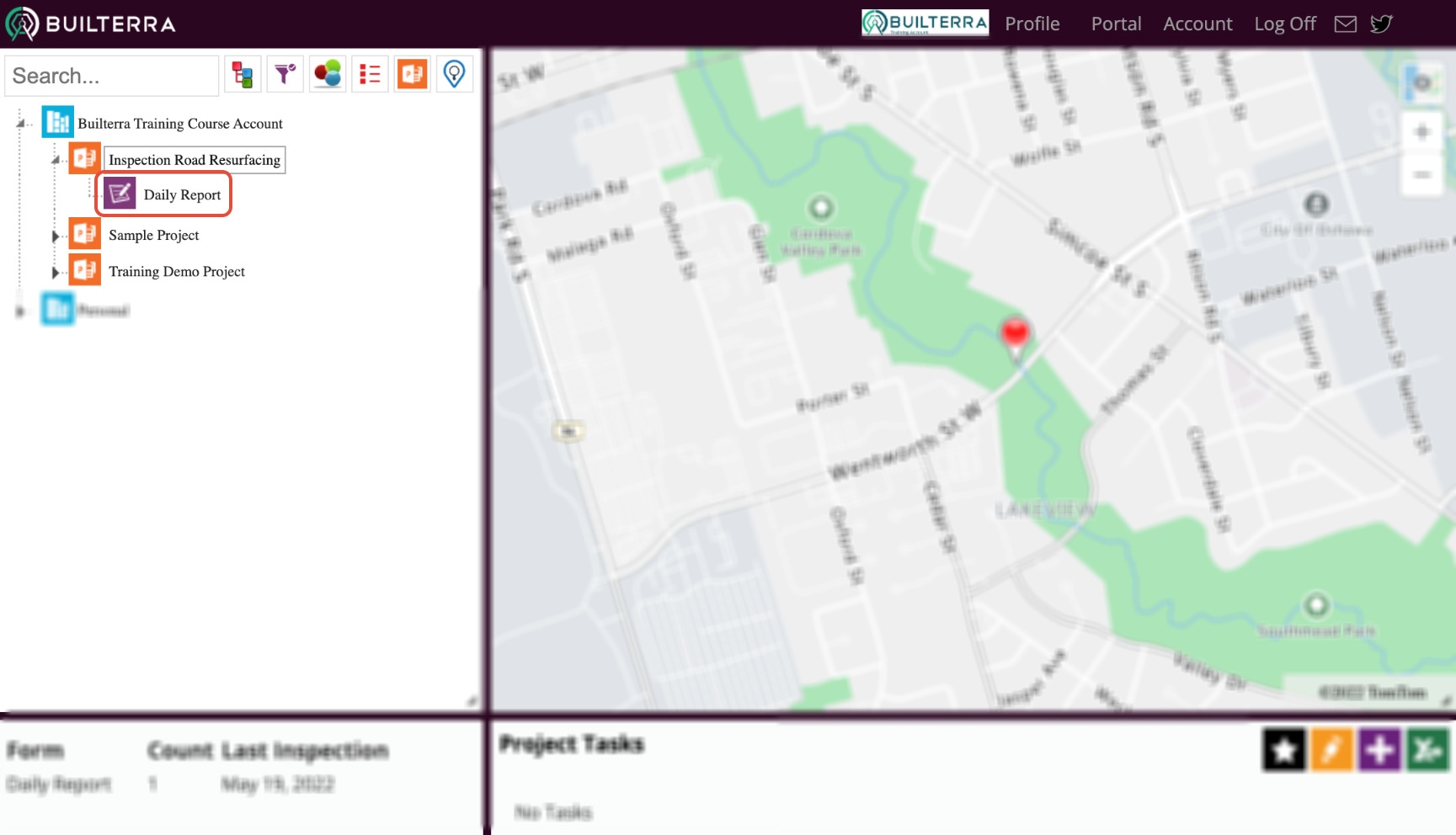Click the Cordova Valley Park marker
Image resolution: width=1456 pixels, height=835 pixels.
[821, 207]
